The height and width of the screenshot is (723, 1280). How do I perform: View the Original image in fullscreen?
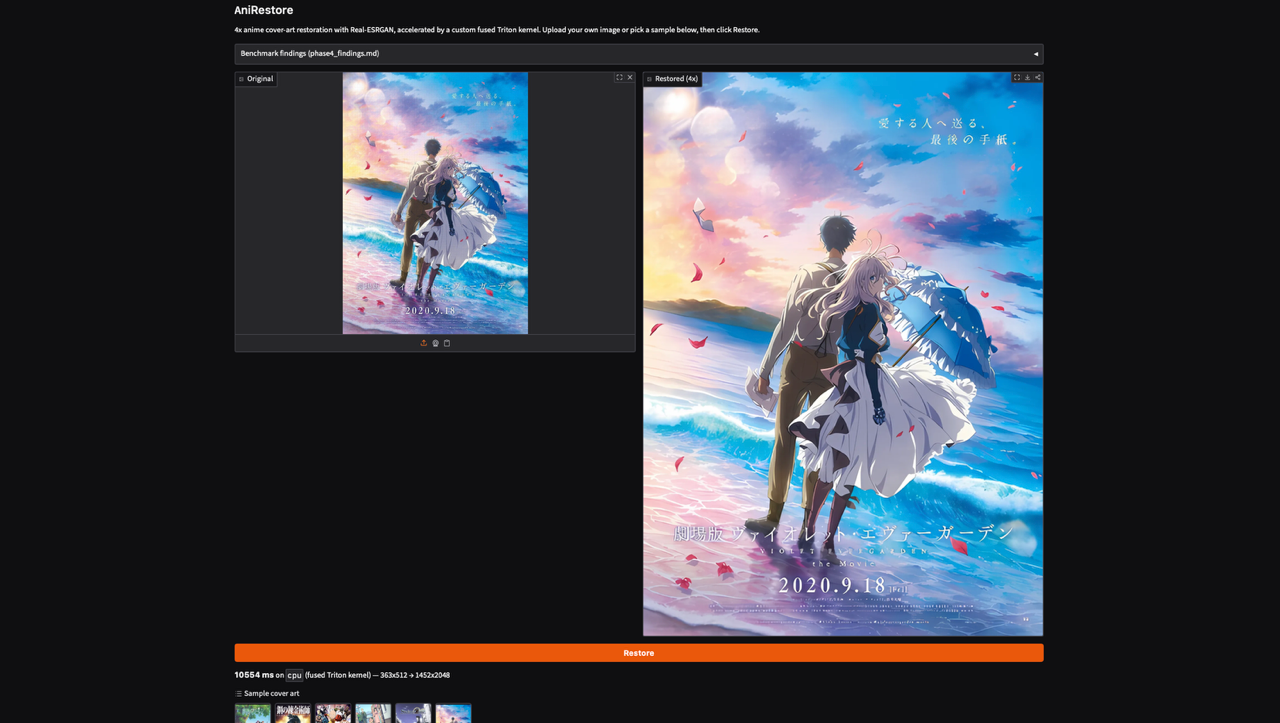coord(619,78)
